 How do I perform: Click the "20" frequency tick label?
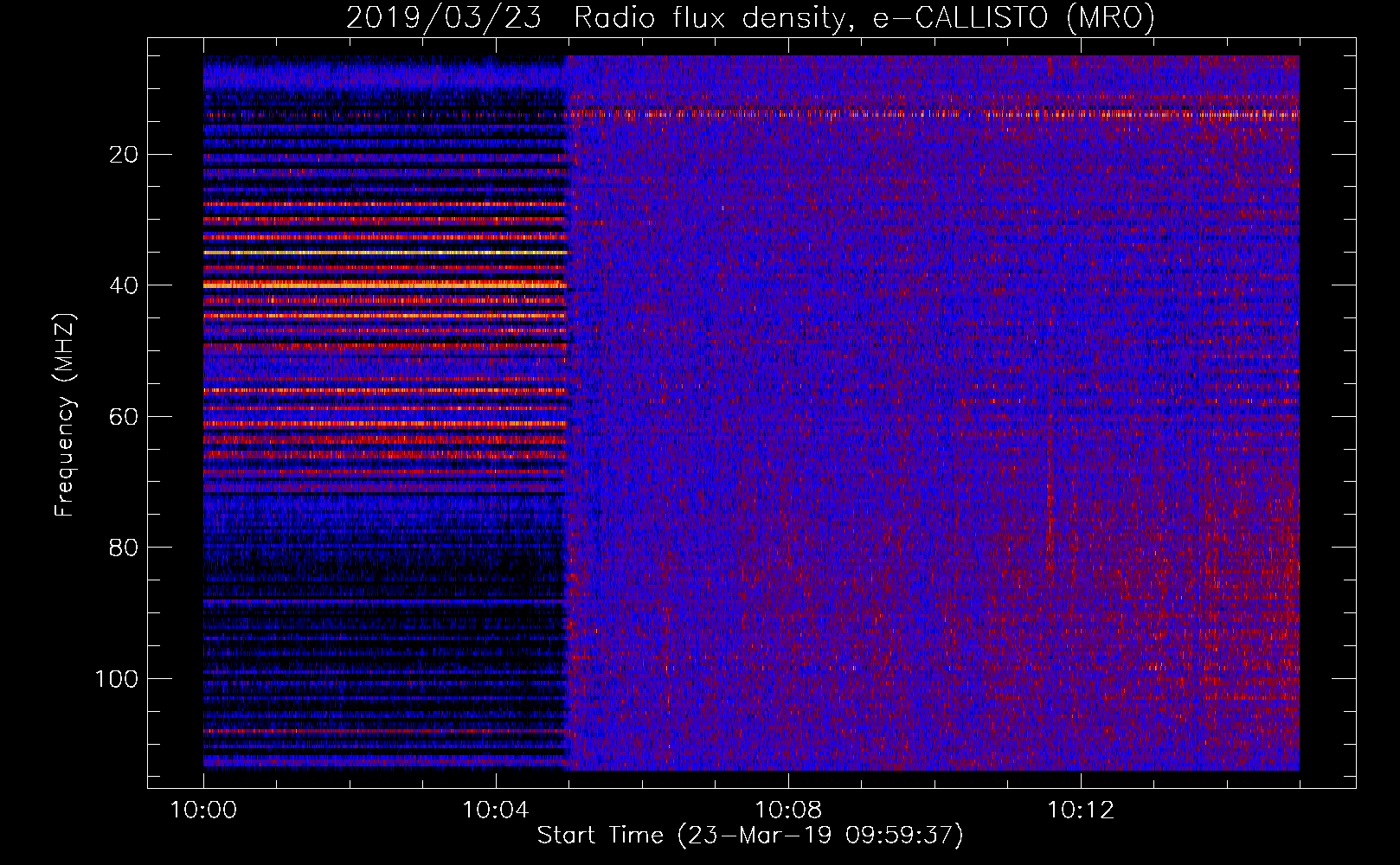pyautogui.click(x=125, y=155)
